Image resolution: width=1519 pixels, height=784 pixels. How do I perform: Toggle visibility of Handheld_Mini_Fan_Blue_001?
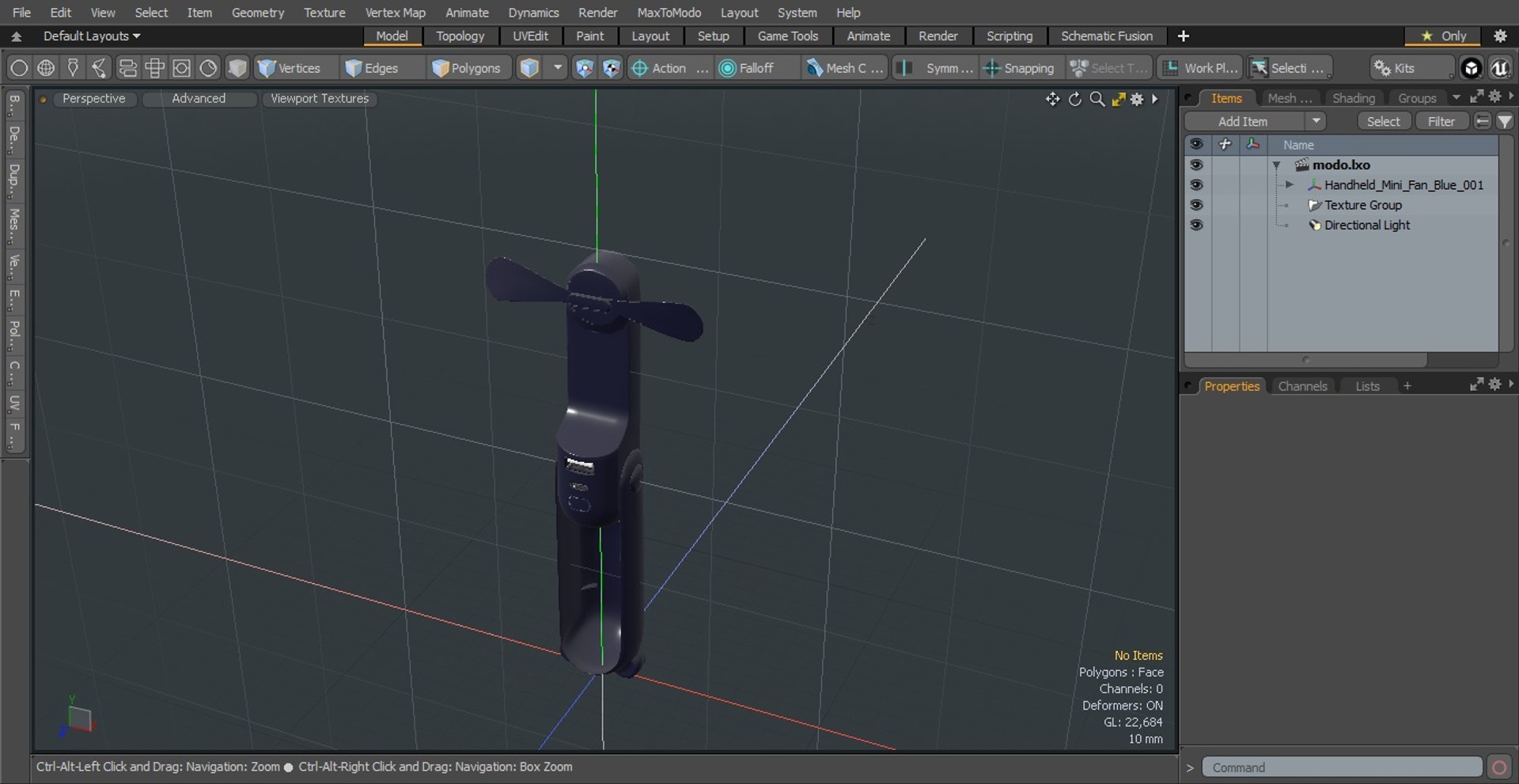pos(1196,185)
